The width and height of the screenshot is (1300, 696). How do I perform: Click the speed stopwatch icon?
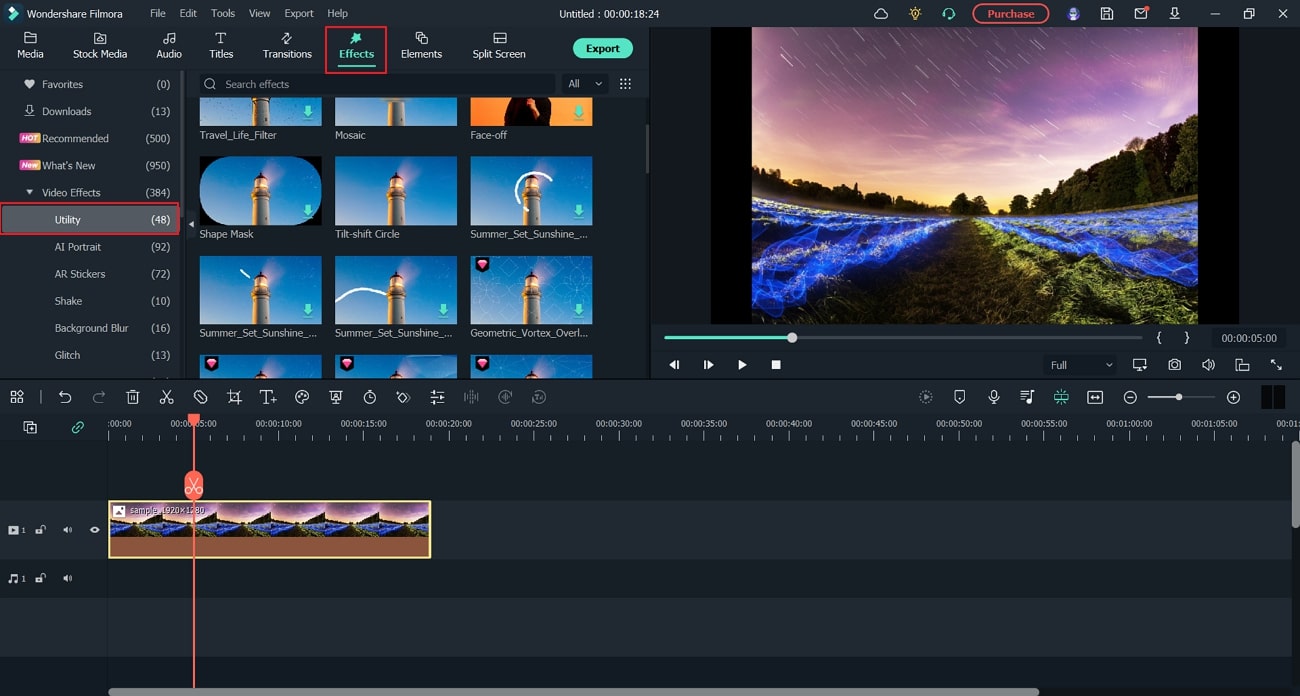(369, 397)
